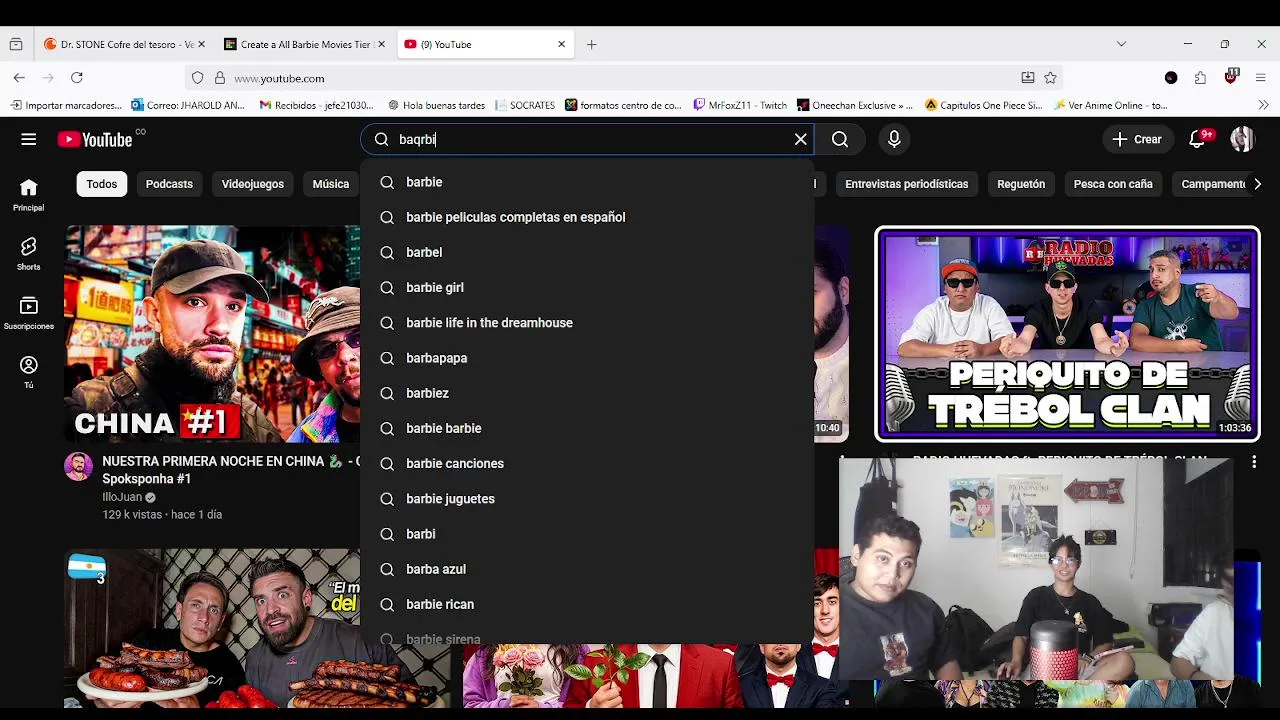Open the 'Hola buenas tardes' bookmark
The height and width of the screenshot is (720, 1280).
(436, 105)
